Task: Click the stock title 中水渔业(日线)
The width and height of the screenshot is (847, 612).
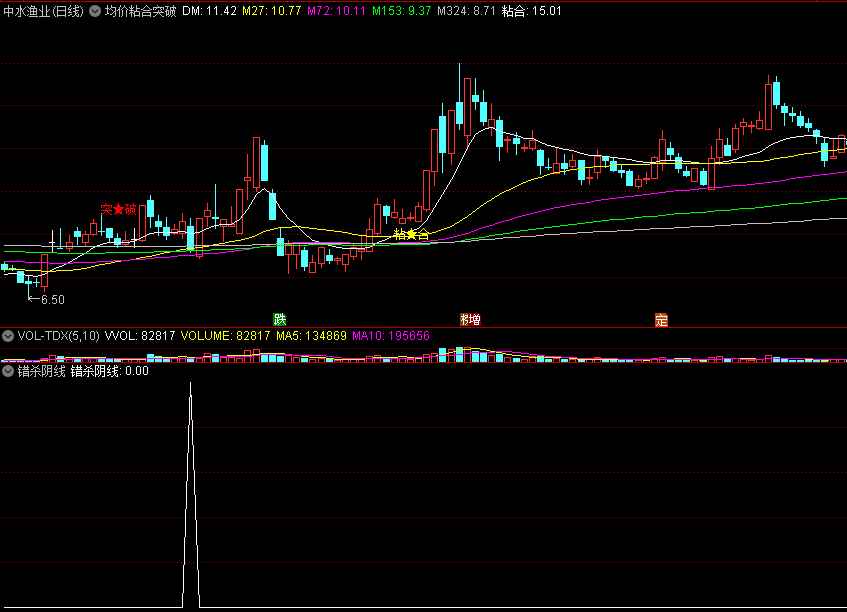Action: 43,11
